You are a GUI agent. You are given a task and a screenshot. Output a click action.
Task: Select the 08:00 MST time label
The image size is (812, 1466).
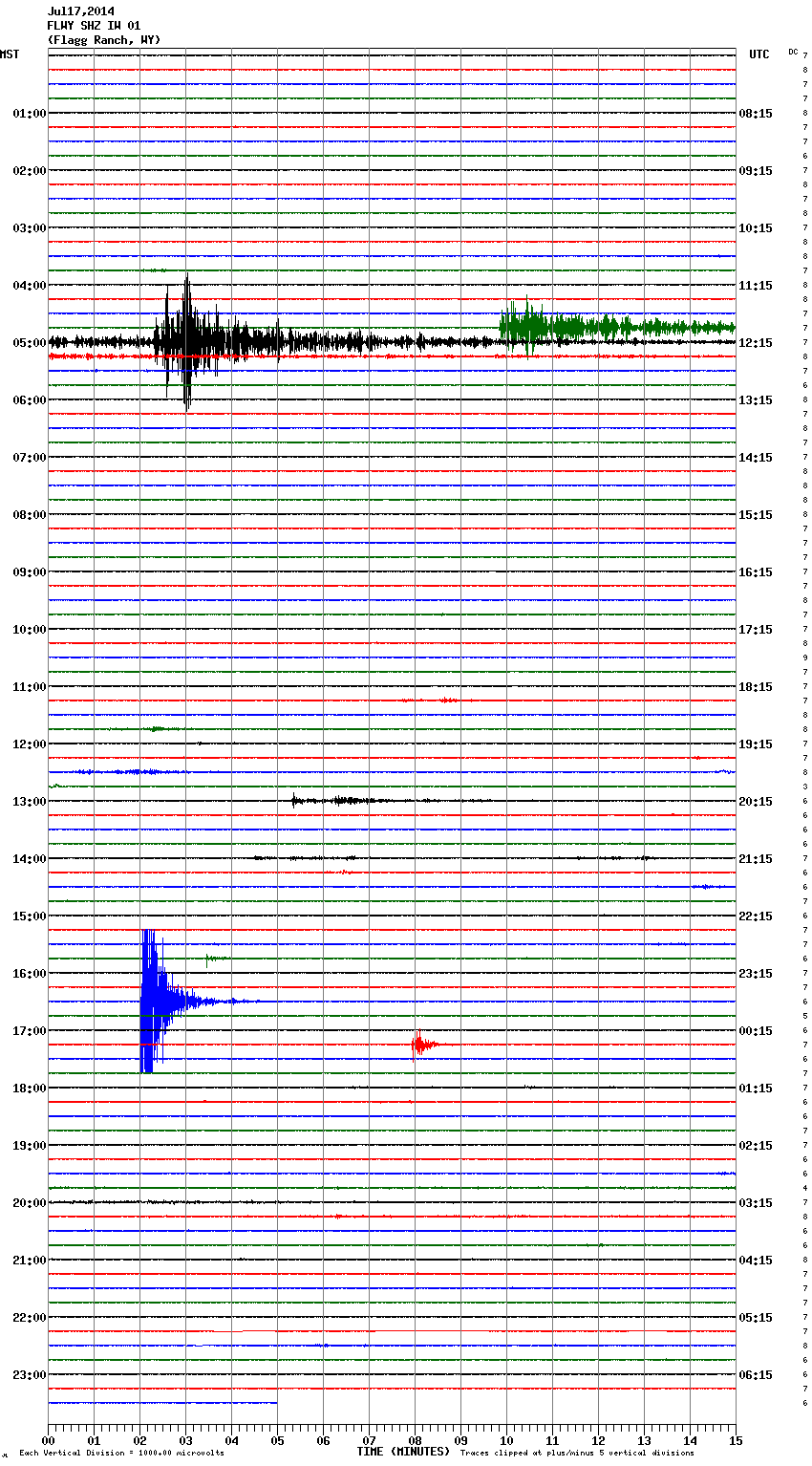tap(30, 515)
